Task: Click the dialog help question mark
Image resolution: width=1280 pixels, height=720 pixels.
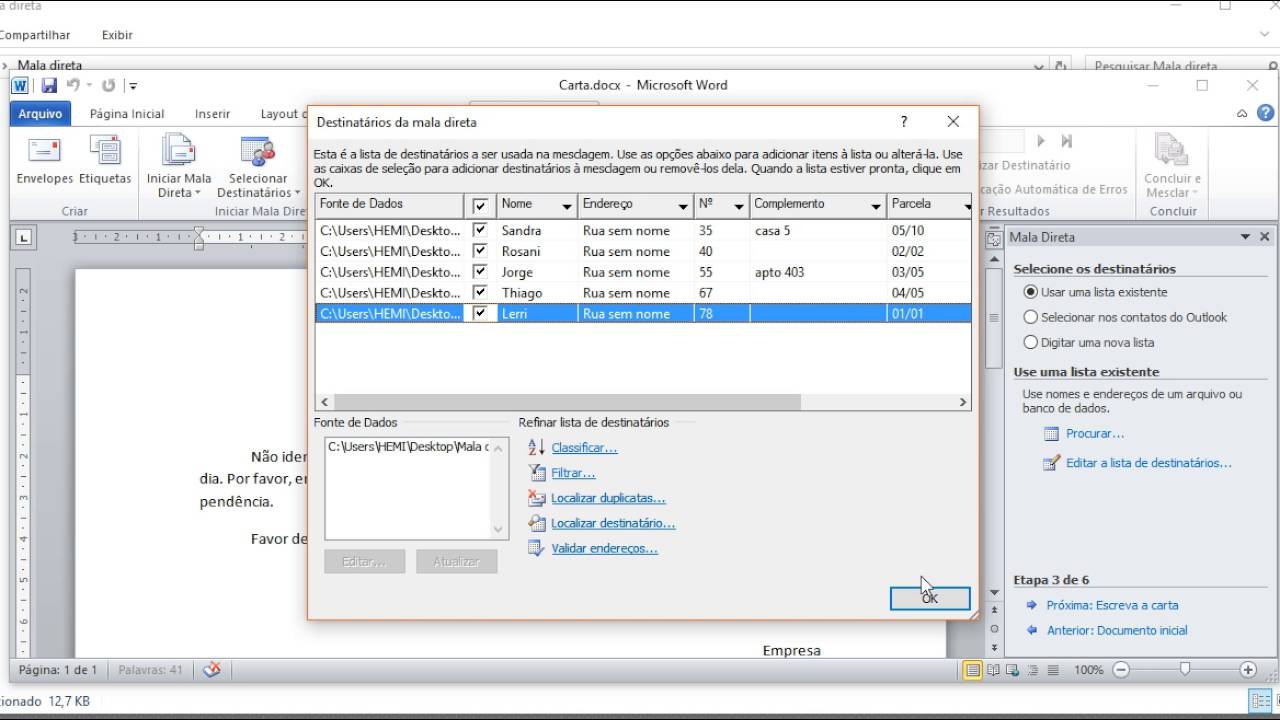Action: pyautogui.click(x=904, y=121)
